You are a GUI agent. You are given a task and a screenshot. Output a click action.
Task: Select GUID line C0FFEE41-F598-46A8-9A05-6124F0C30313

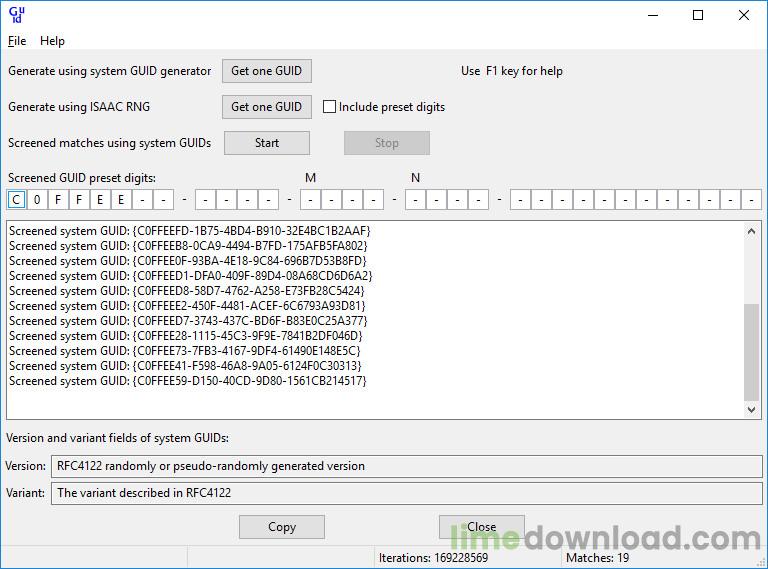(x=186, y=366)
